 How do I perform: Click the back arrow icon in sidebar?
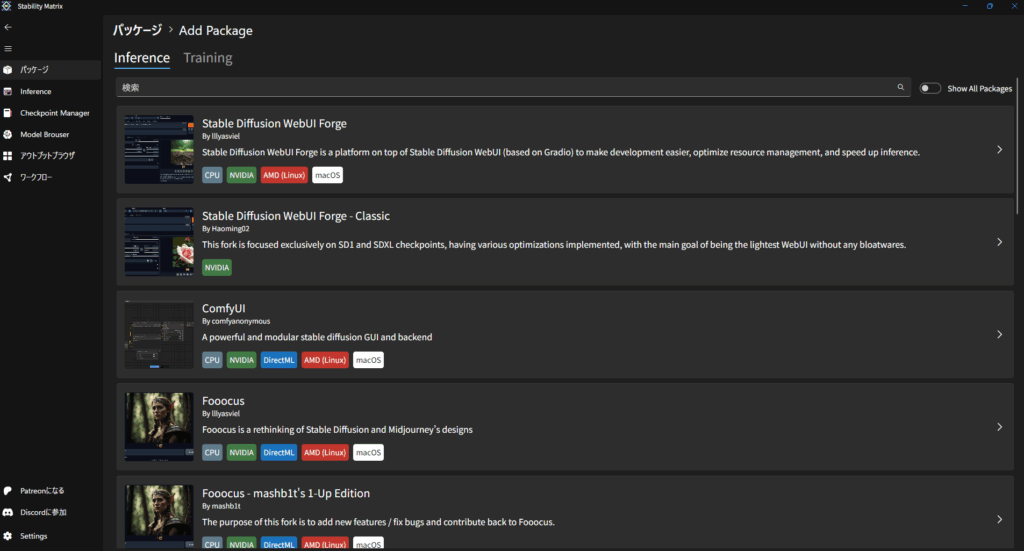[x=8, y=27]
